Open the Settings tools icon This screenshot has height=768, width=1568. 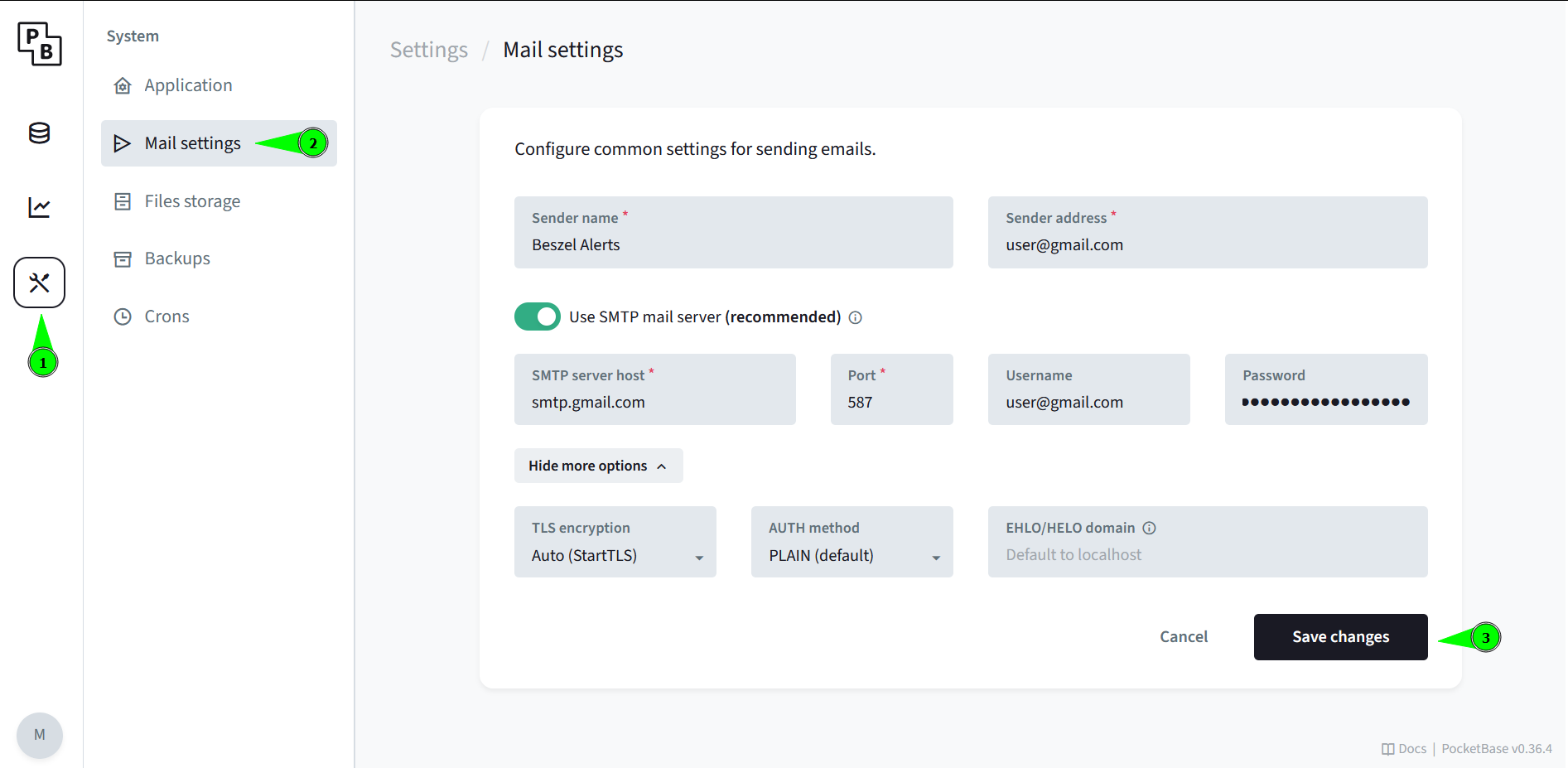(39, 283)
